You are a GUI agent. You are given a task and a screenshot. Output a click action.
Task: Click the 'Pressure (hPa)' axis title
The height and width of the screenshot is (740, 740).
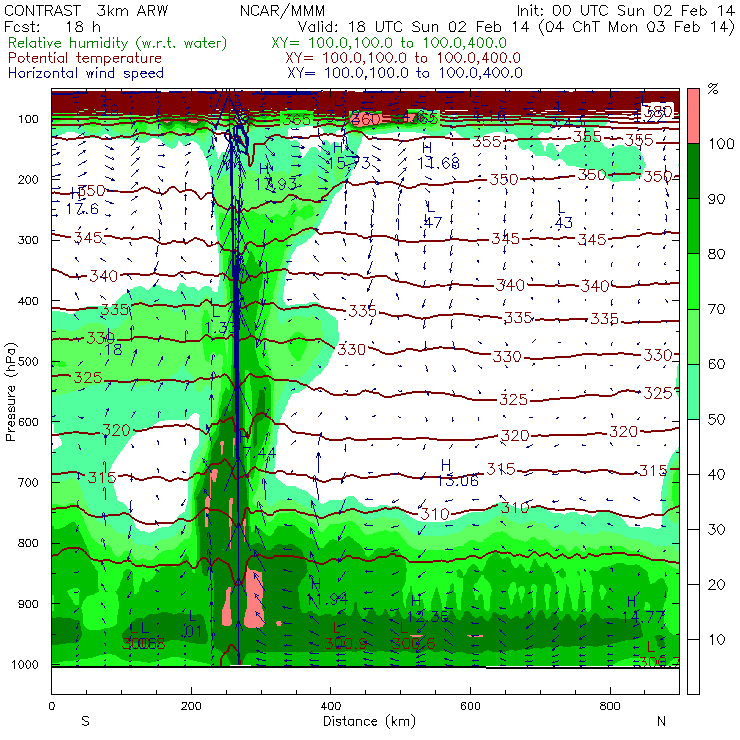coord(10,392)
